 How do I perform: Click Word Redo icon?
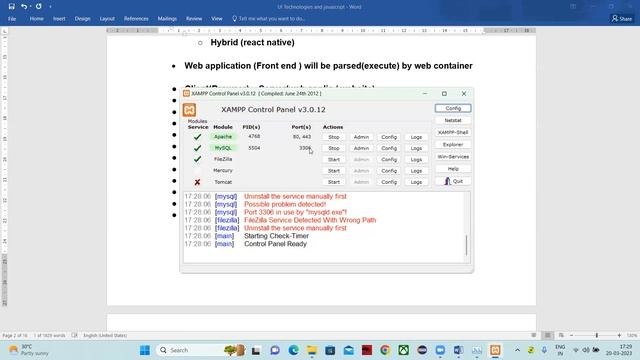(39, 7)
